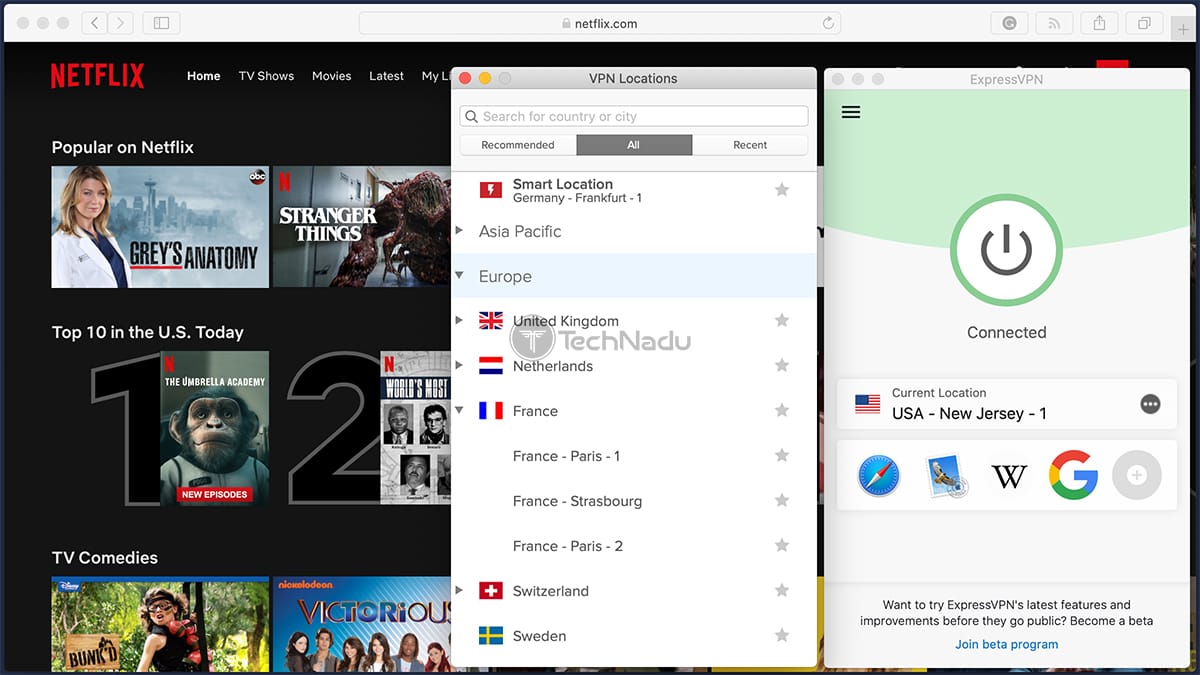The height and width of the screenshot is (675, 1200).
Task: Open the Google shortcut in ExpressVPN
Action: 1073,476
